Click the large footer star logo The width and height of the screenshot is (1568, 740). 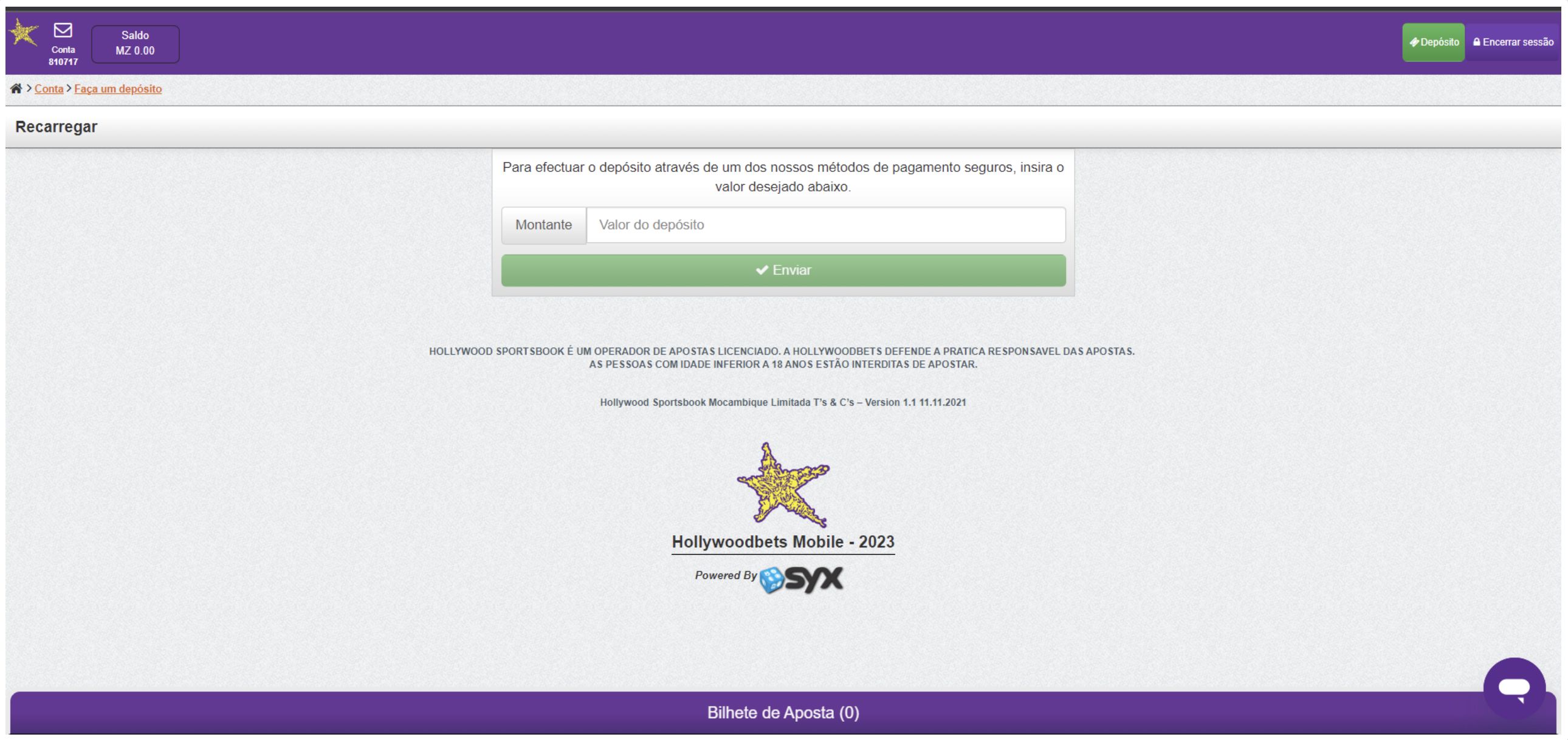pos(783,485)
